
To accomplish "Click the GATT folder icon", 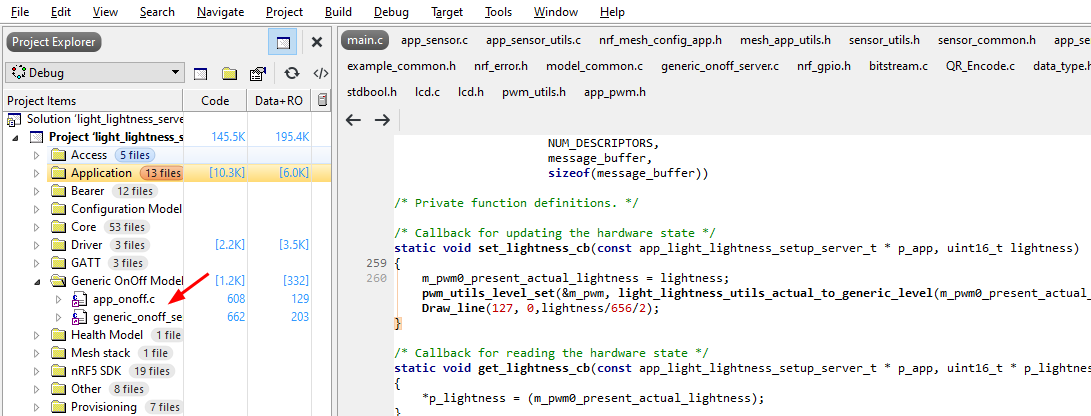I will [58, 263].
